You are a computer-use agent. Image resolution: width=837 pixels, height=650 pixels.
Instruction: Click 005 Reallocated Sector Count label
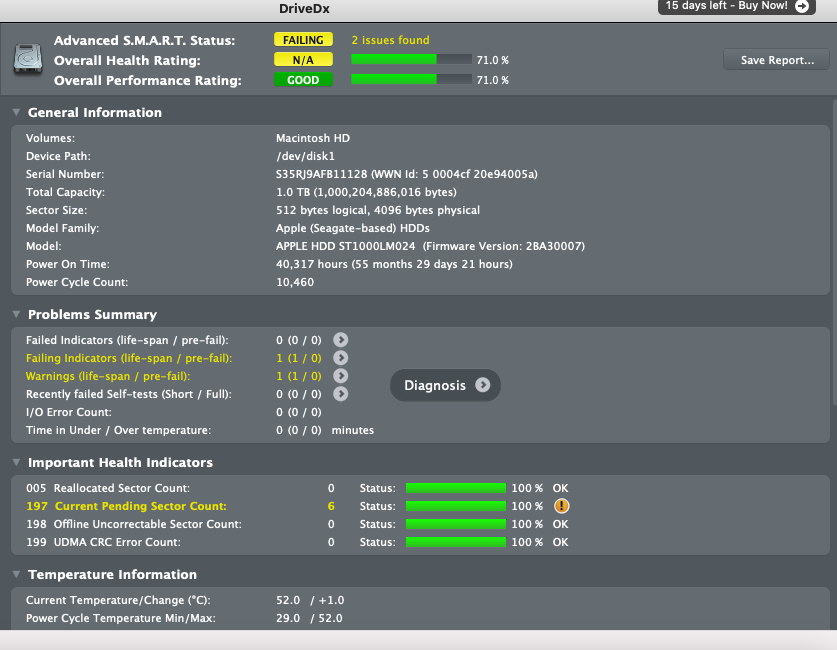point(108,488)
